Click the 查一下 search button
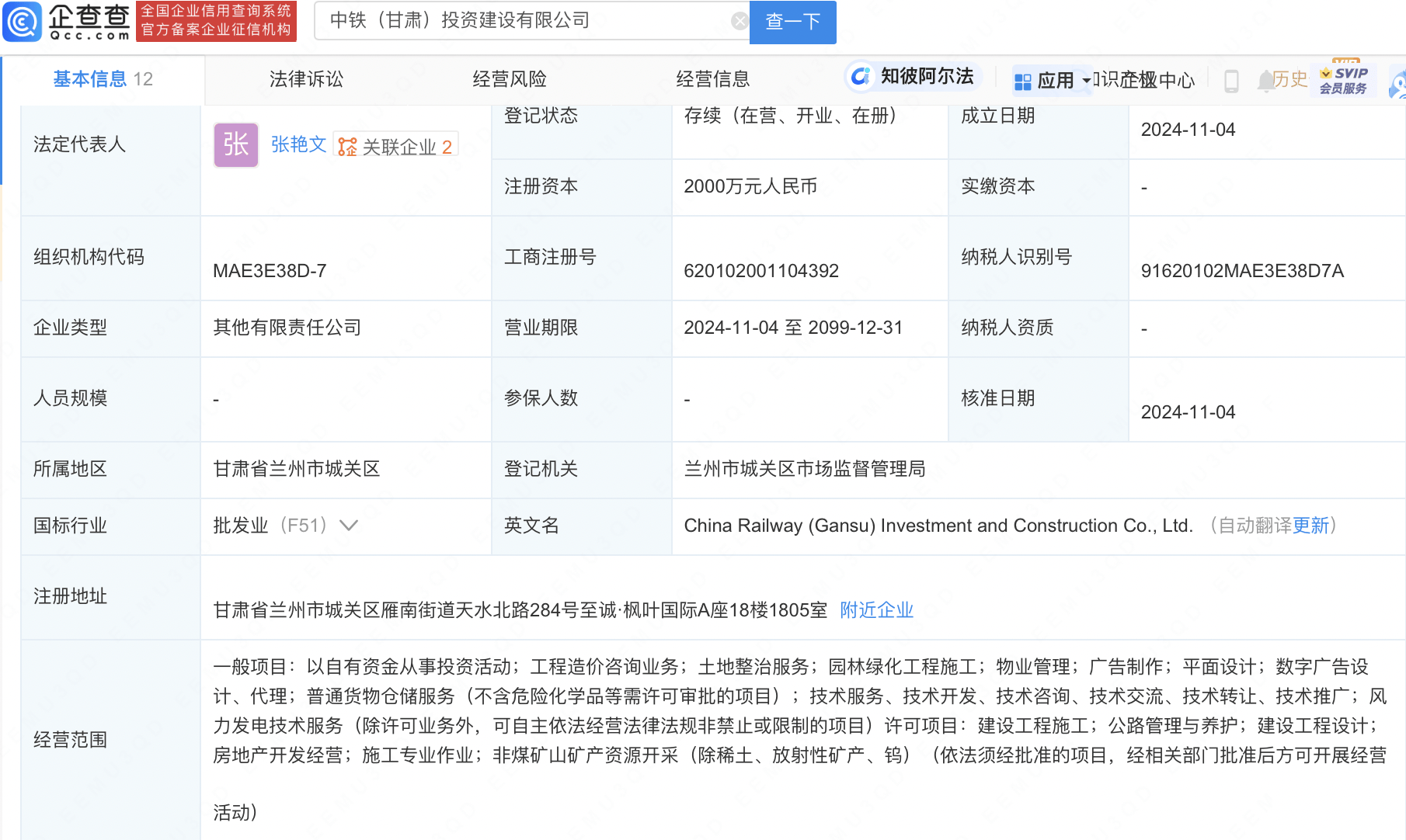This screenshot has width=1406, height=840. (792, 21)
